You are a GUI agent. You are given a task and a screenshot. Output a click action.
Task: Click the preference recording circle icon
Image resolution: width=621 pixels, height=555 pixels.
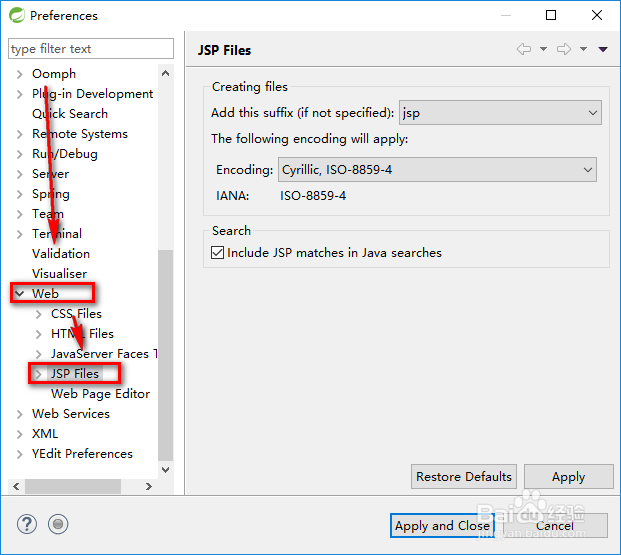[x=58, y=524]
